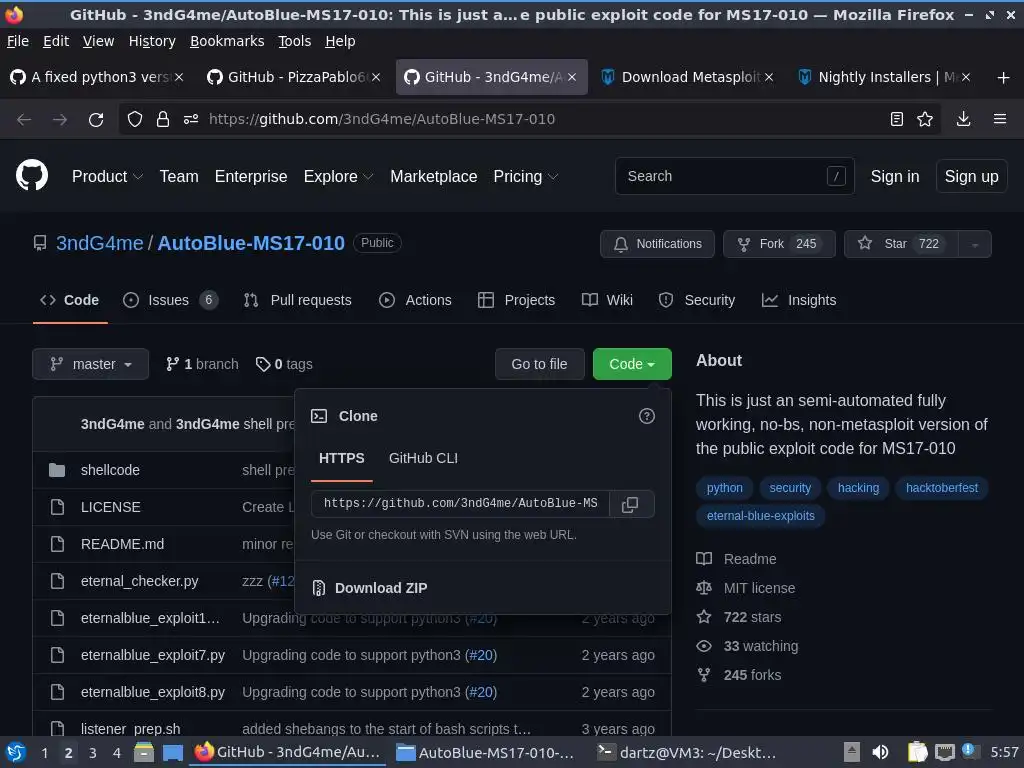
Task: Copy the clone URL with the clipboard icon
Action: point(630,504)
